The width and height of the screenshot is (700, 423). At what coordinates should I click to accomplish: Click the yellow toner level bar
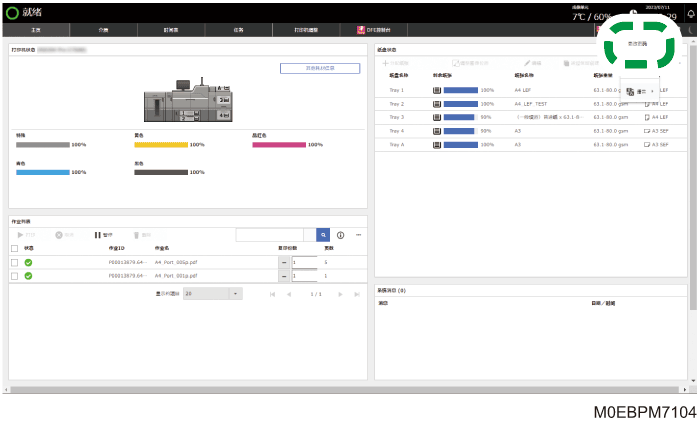tap(161, 145)
